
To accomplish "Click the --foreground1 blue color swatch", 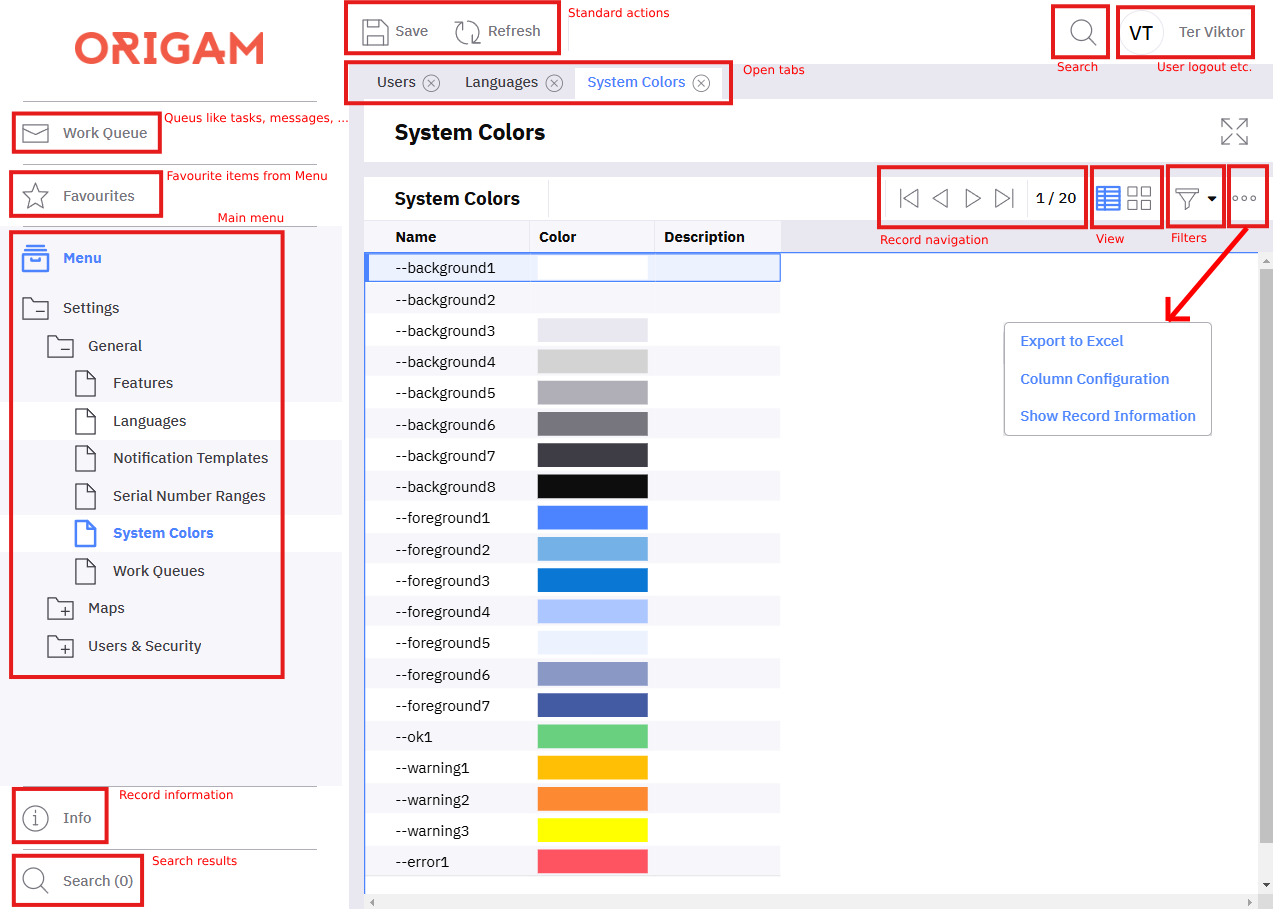I will 593,518.
